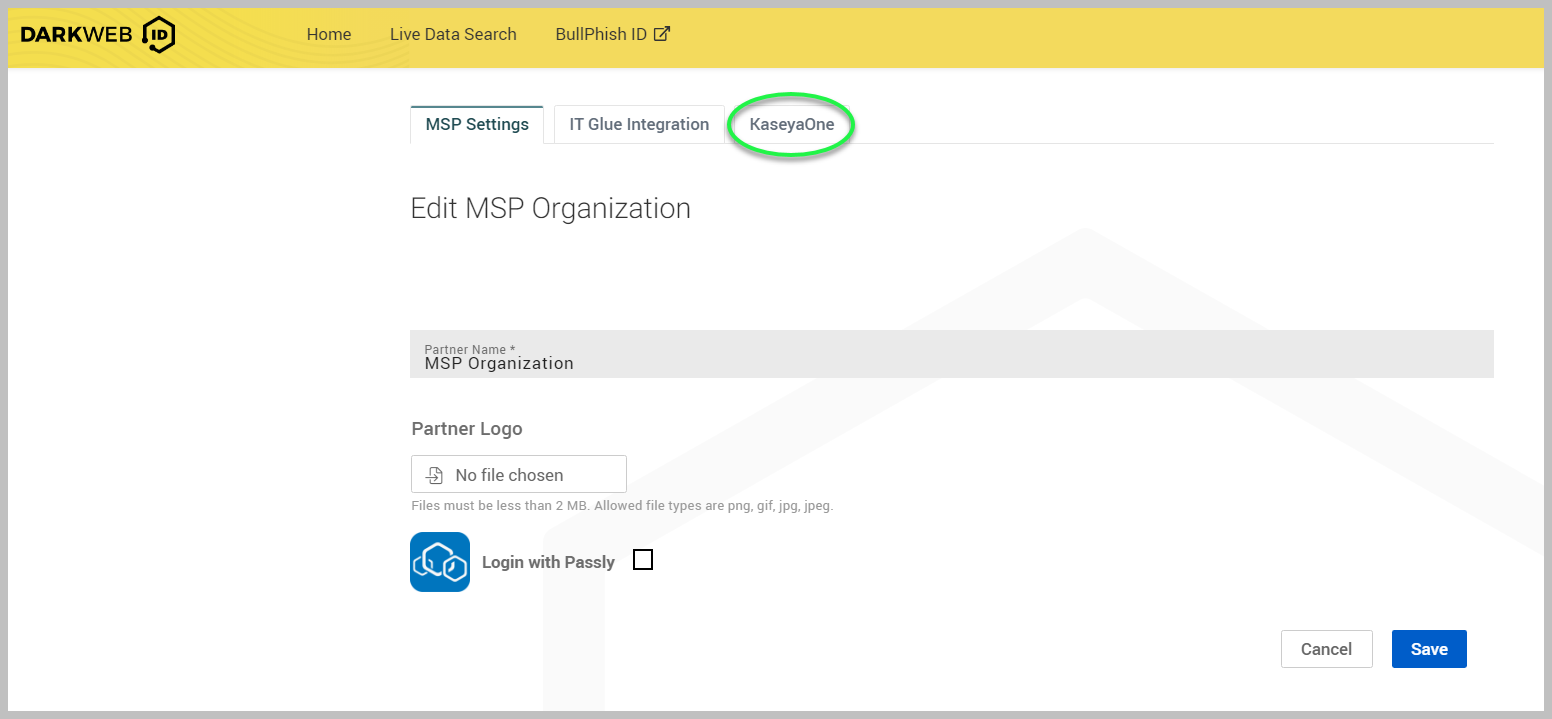Select the MSP Settings tab
The width and height of the screenshot is (1552, 719).
pyautogui.click(x=477, y=124)
